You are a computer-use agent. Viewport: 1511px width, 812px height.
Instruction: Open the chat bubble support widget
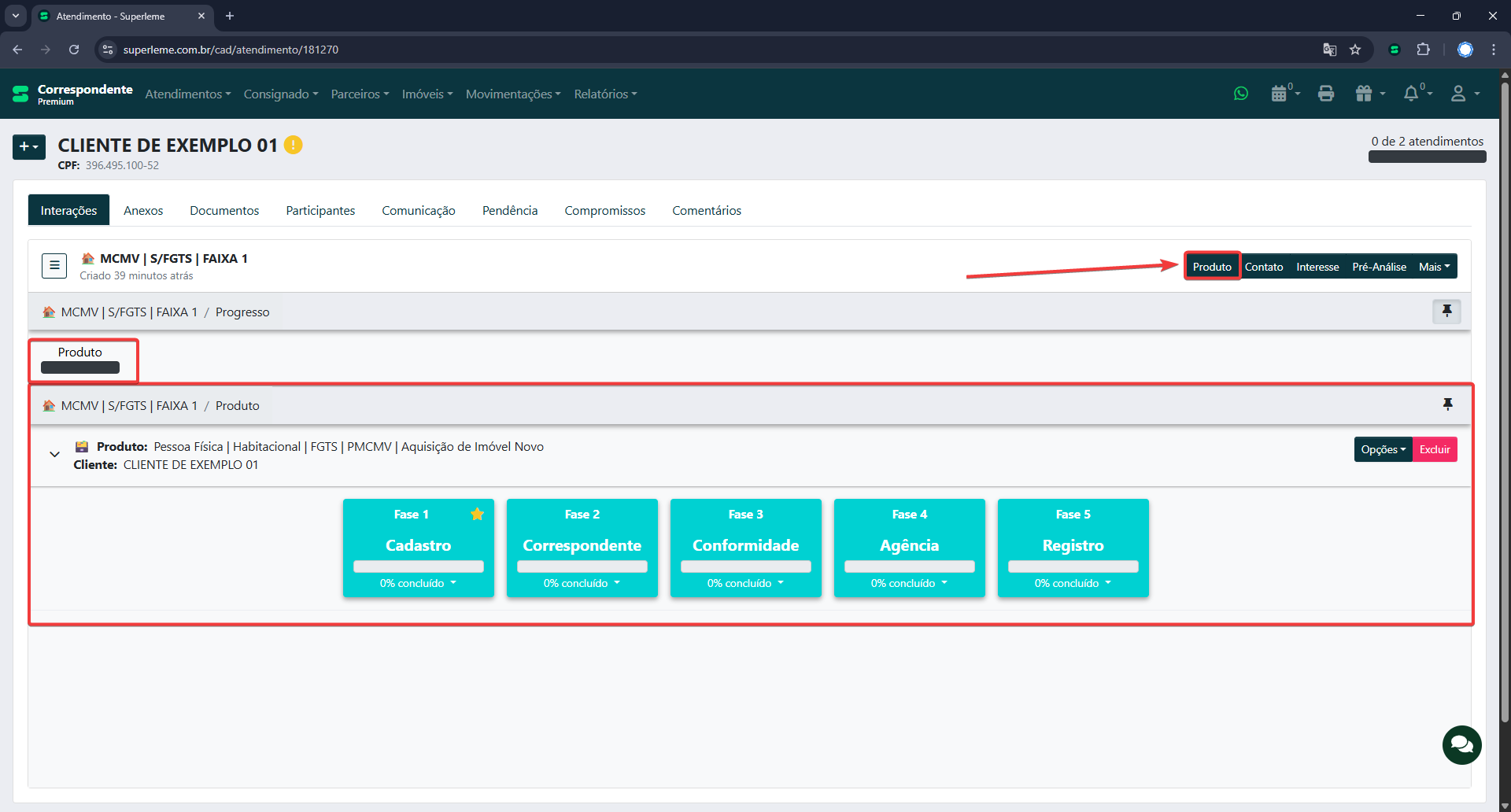[1461, 744]
